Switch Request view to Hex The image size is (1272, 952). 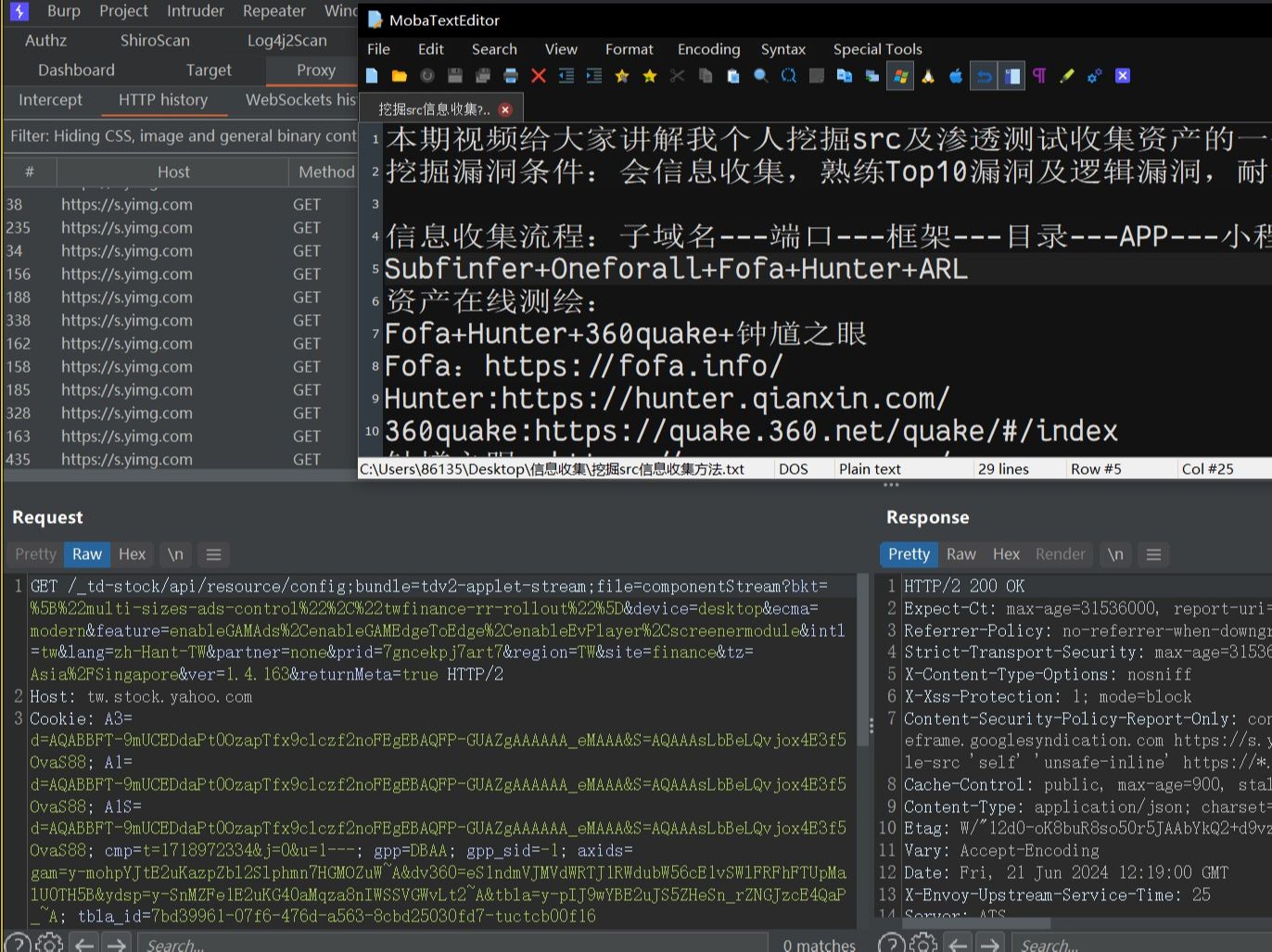click(133, 554)
